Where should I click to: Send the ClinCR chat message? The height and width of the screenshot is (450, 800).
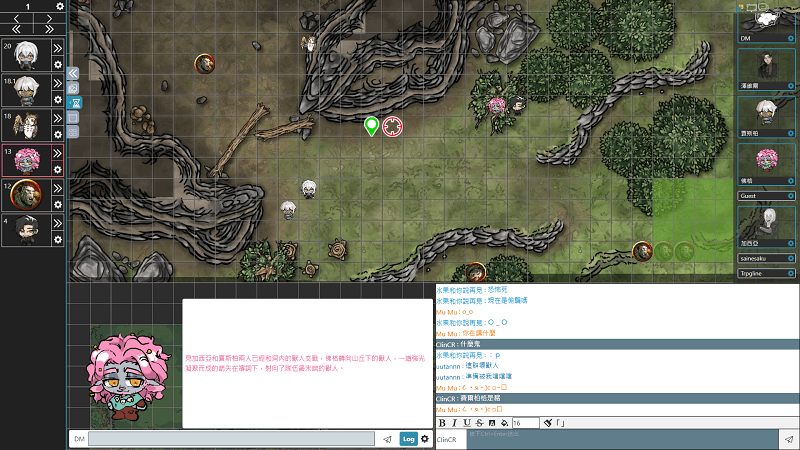pyautogui.click(x=788, y=439)
